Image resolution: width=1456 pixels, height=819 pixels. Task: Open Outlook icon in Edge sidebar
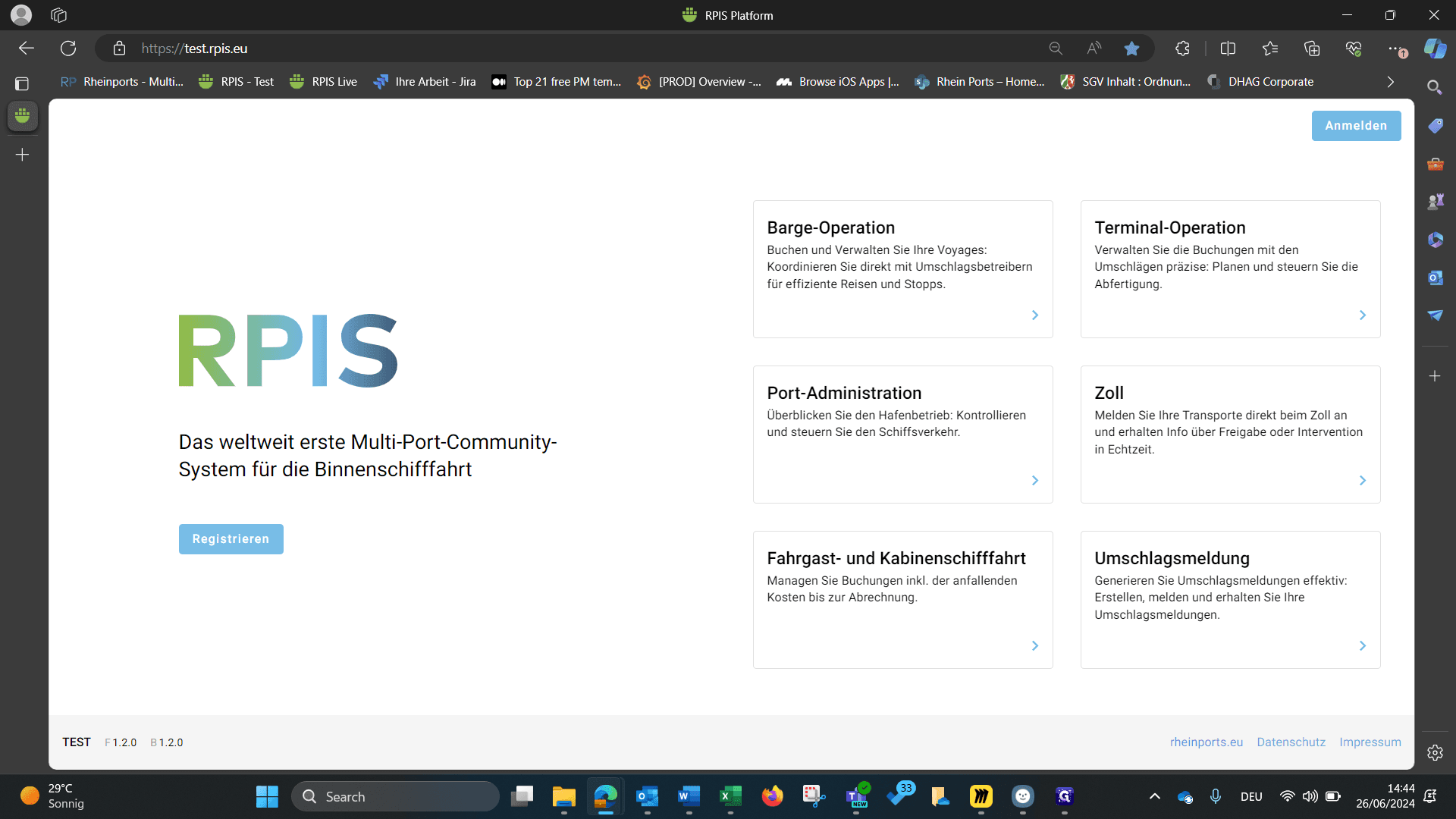click(x=1435, y=278)
